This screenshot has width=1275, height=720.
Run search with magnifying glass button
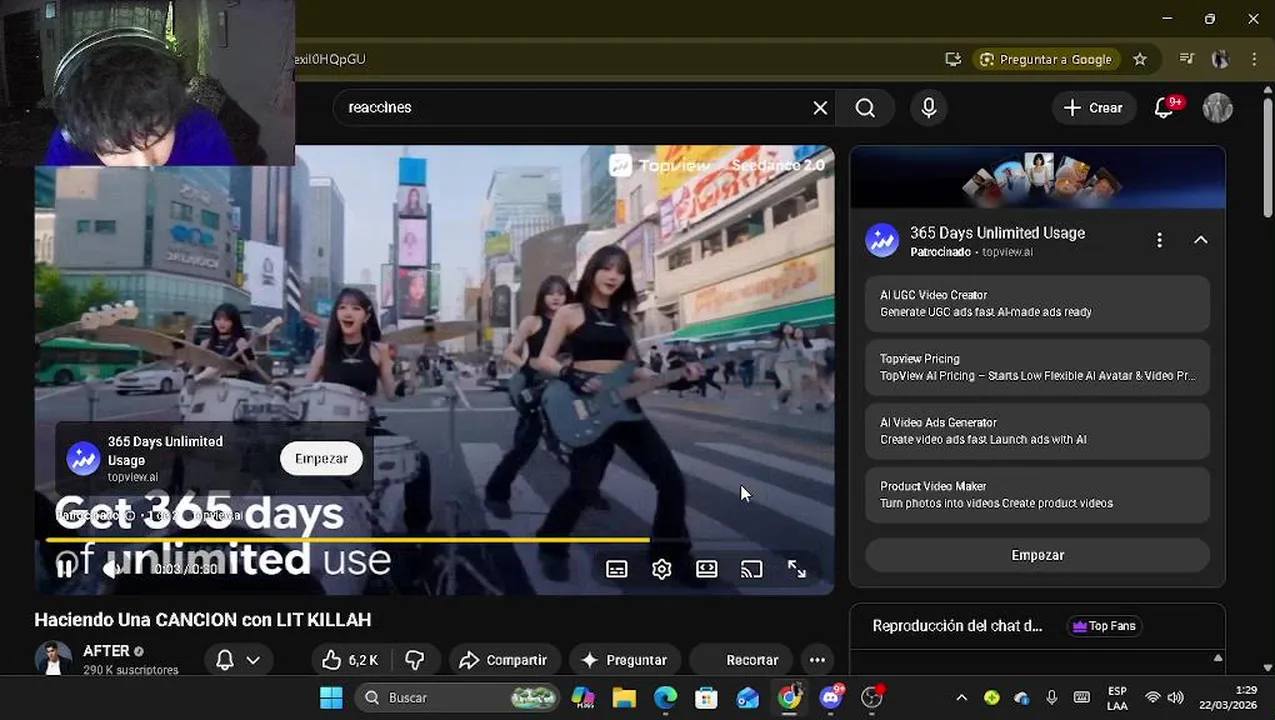coord(866,108)
